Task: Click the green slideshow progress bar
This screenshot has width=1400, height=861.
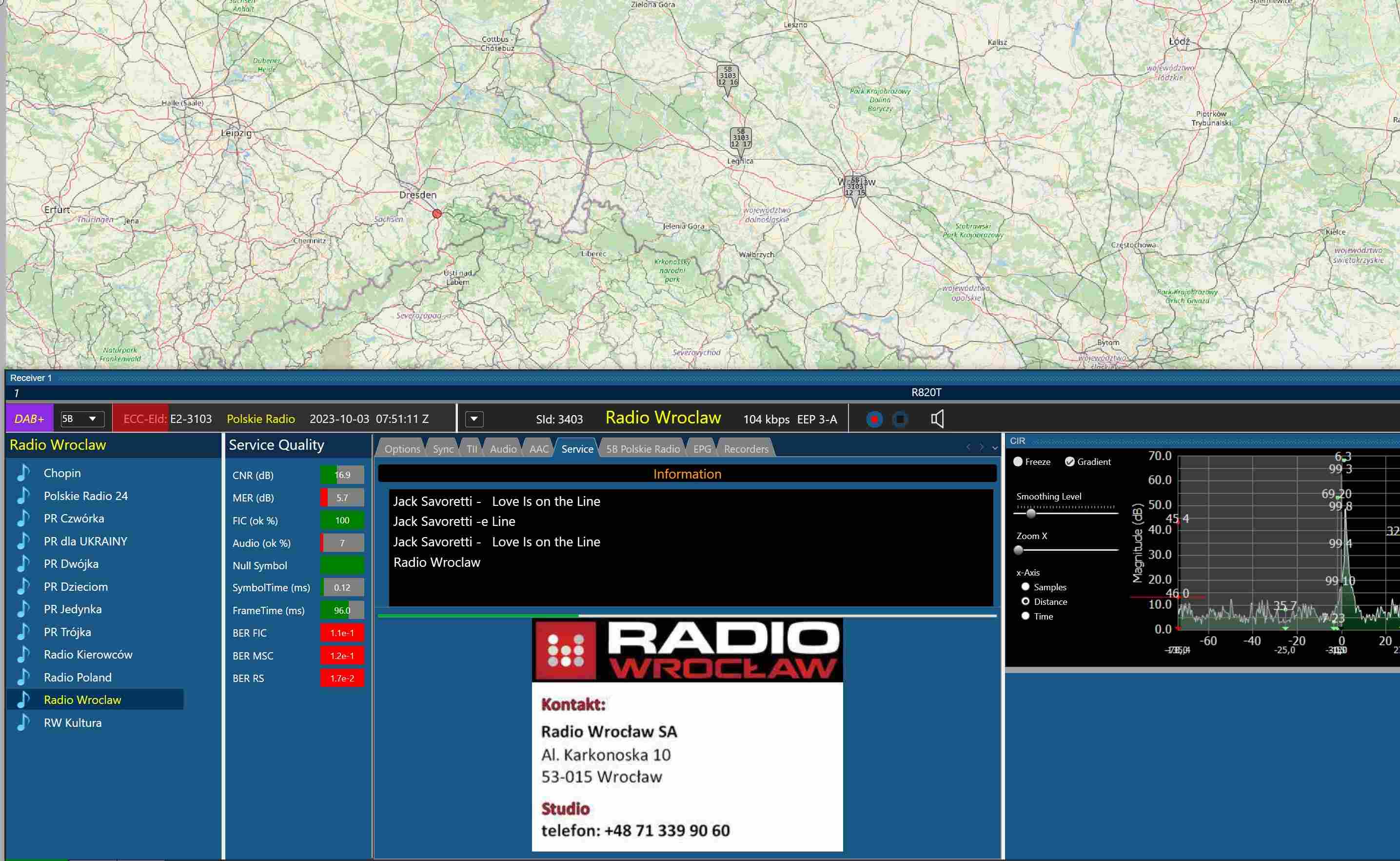Action: click(x=478, y=616)
